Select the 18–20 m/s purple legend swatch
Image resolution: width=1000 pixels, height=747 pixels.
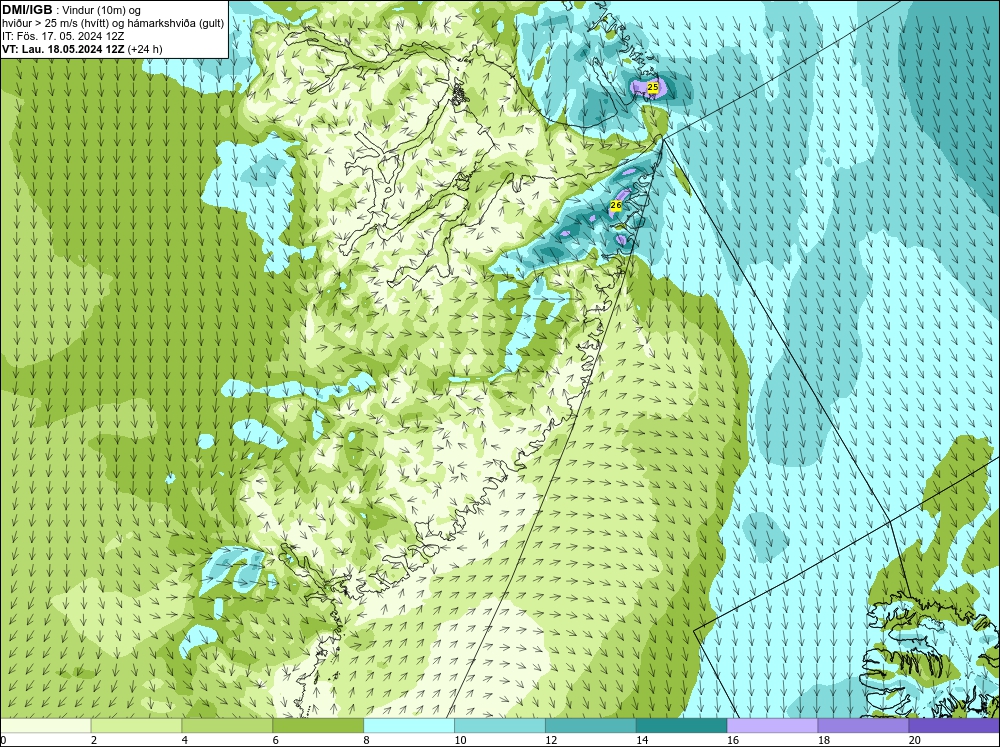[x=864, y=726]
